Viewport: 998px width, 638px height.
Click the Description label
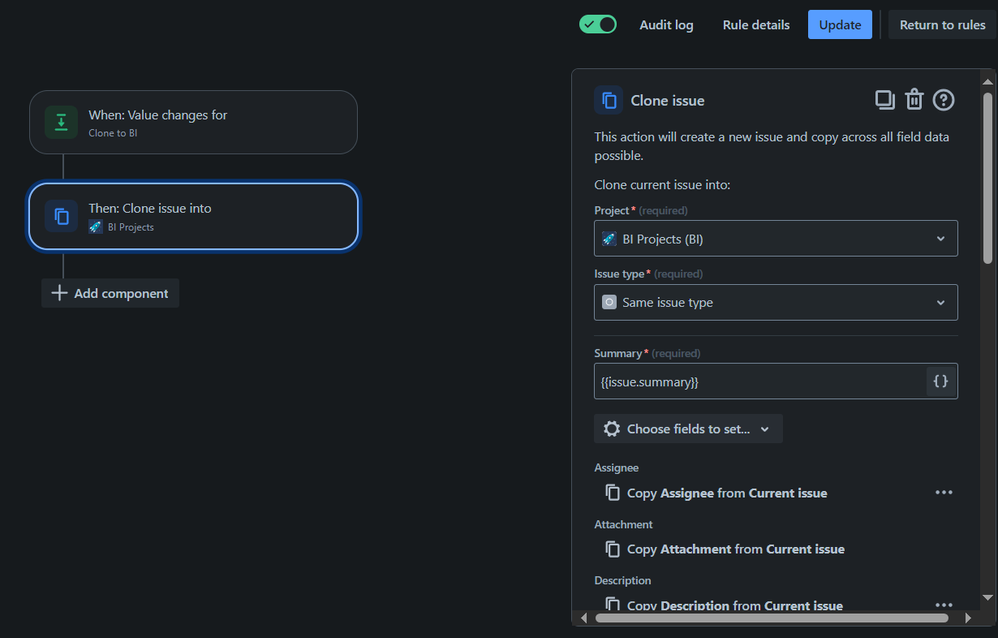tap(622, 581)
